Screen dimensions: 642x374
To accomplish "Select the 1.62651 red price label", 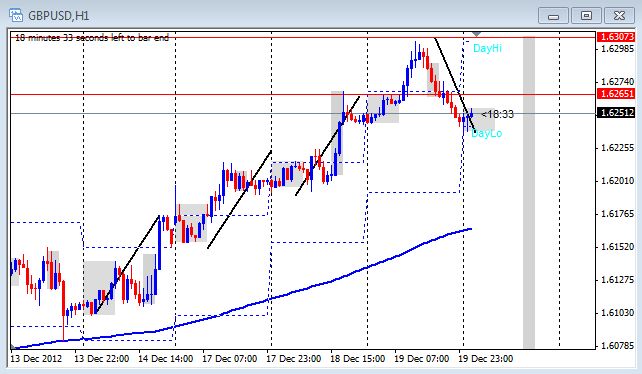I will pyautogui.click(x=616, y=94).
